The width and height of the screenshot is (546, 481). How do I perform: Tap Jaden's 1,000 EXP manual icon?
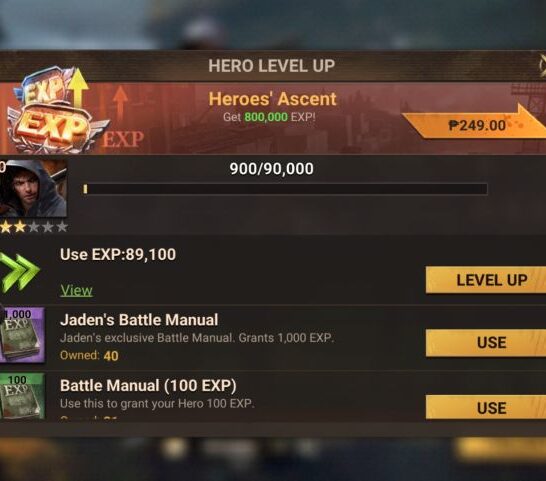[22, 335]
